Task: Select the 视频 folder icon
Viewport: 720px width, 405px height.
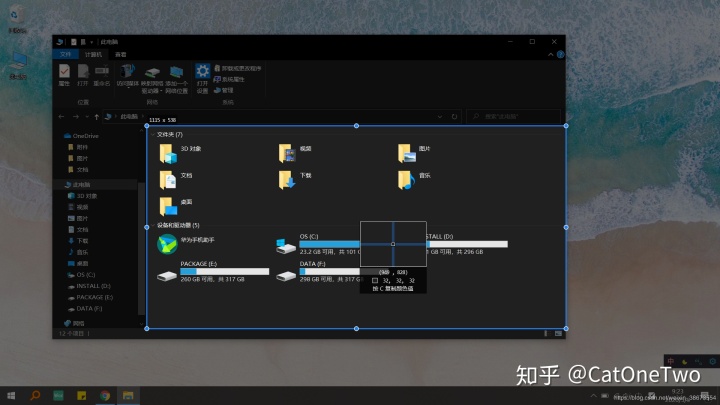Action: [x=287, y=153]
